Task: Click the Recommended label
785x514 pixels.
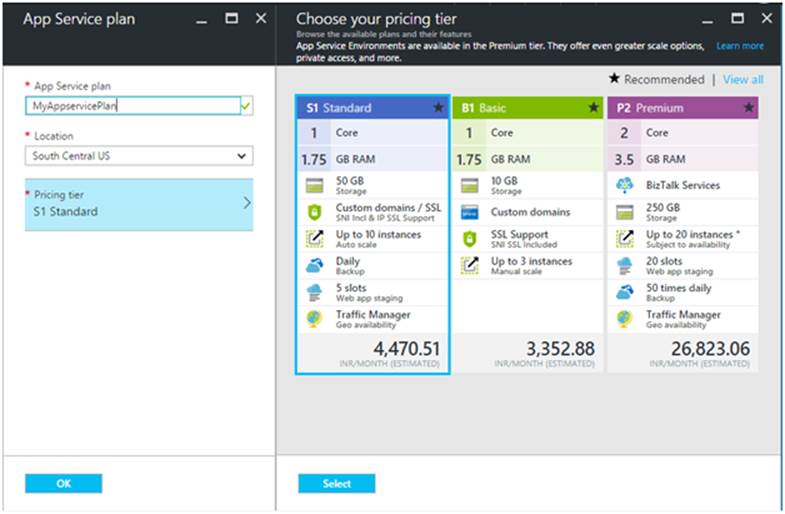Action: point(664,80)
